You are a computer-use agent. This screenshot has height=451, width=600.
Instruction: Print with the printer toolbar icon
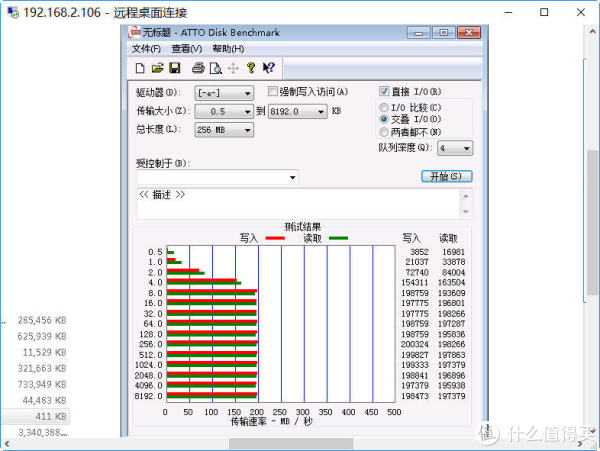click(198, 68)
